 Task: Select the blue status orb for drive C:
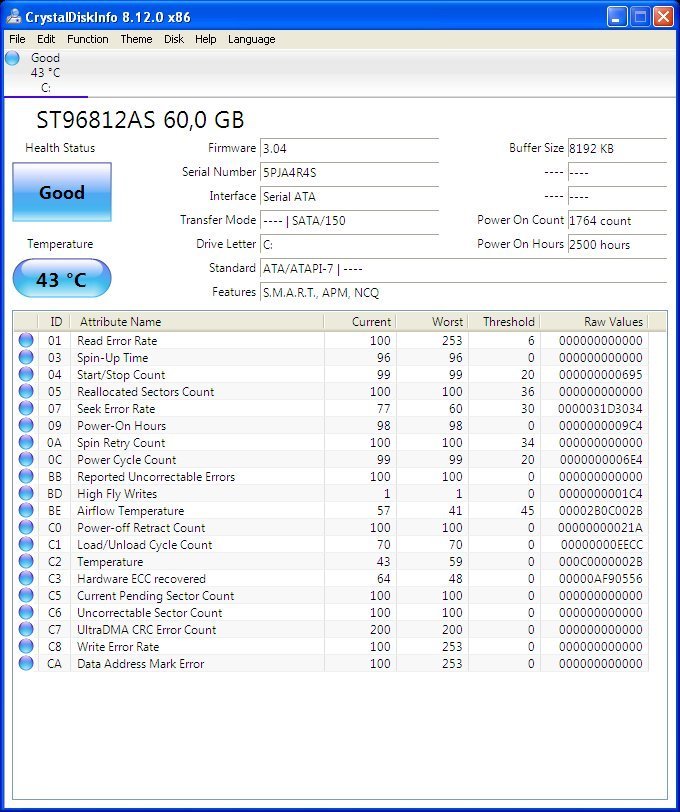click(12, 58)
